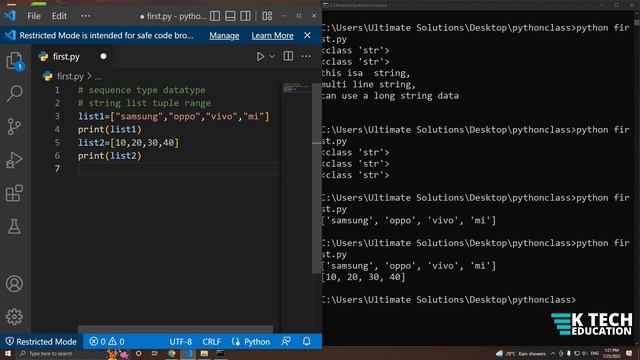Click the Command Prompt title bar icon
Screen dimensions: 640x360
click(x=326, y=5)
